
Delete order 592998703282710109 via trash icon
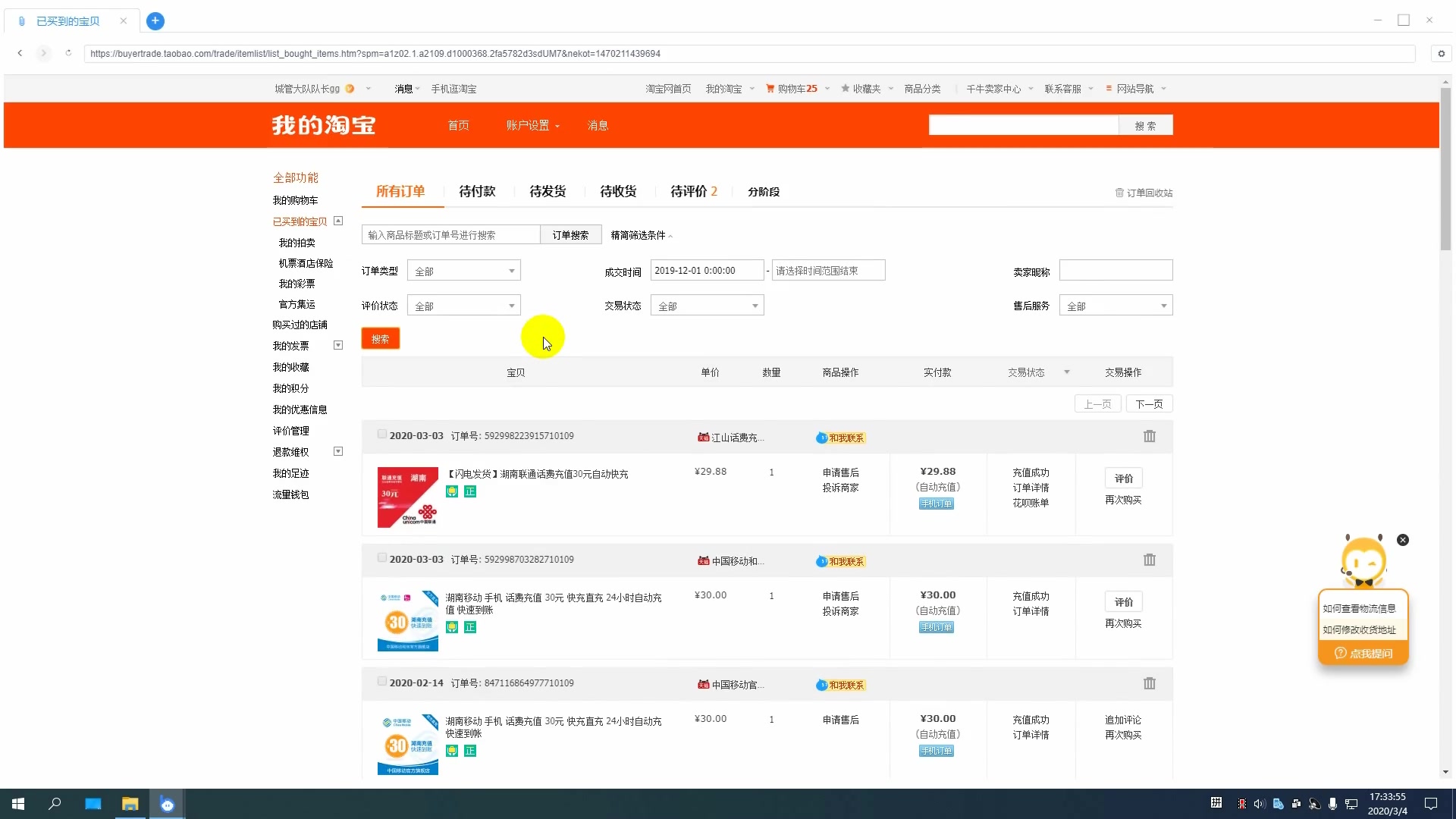pyautogui.click(x=1150, y=560)
